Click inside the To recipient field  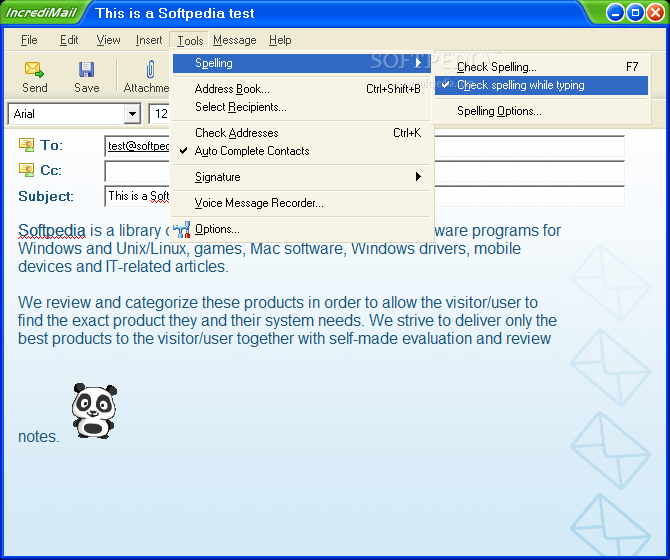364,146
